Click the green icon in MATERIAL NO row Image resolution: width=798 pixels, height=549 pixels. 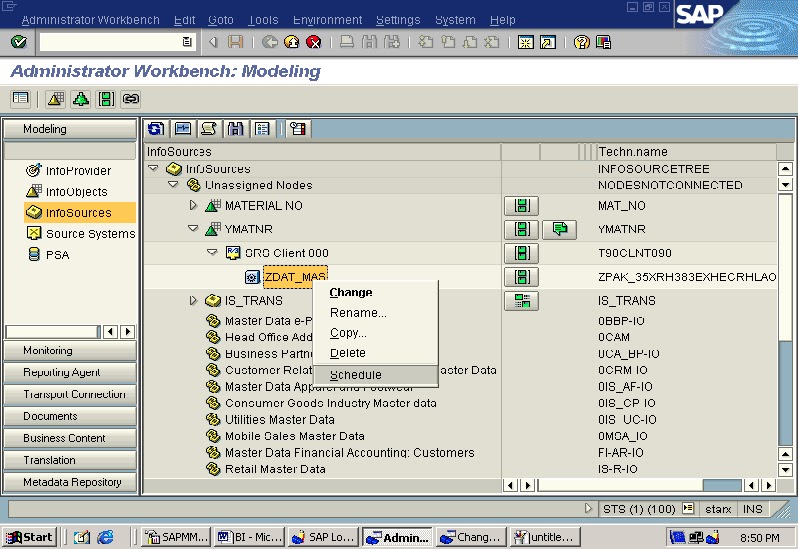[522, 206]
